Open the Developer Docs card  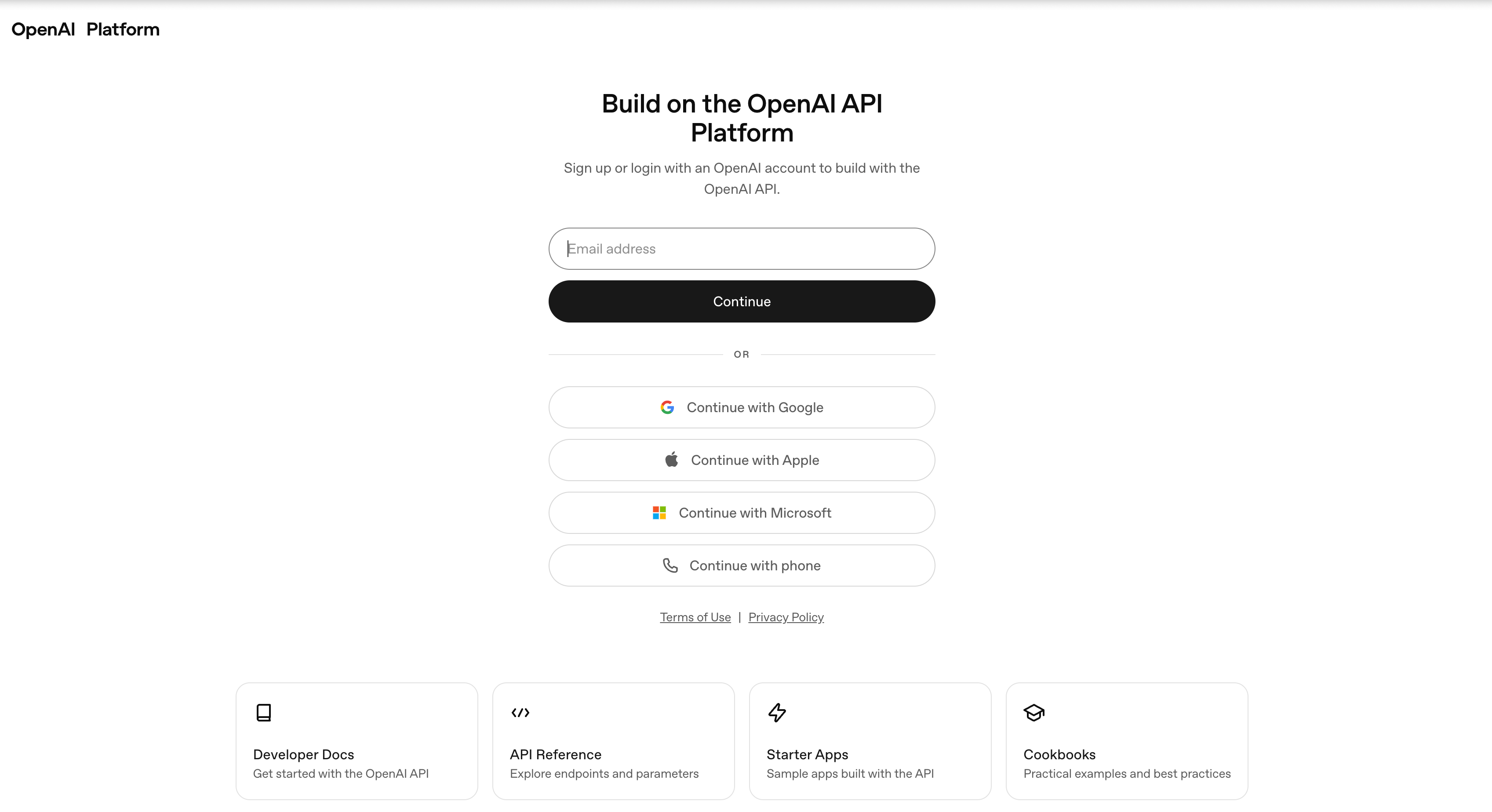pos(356,741)
